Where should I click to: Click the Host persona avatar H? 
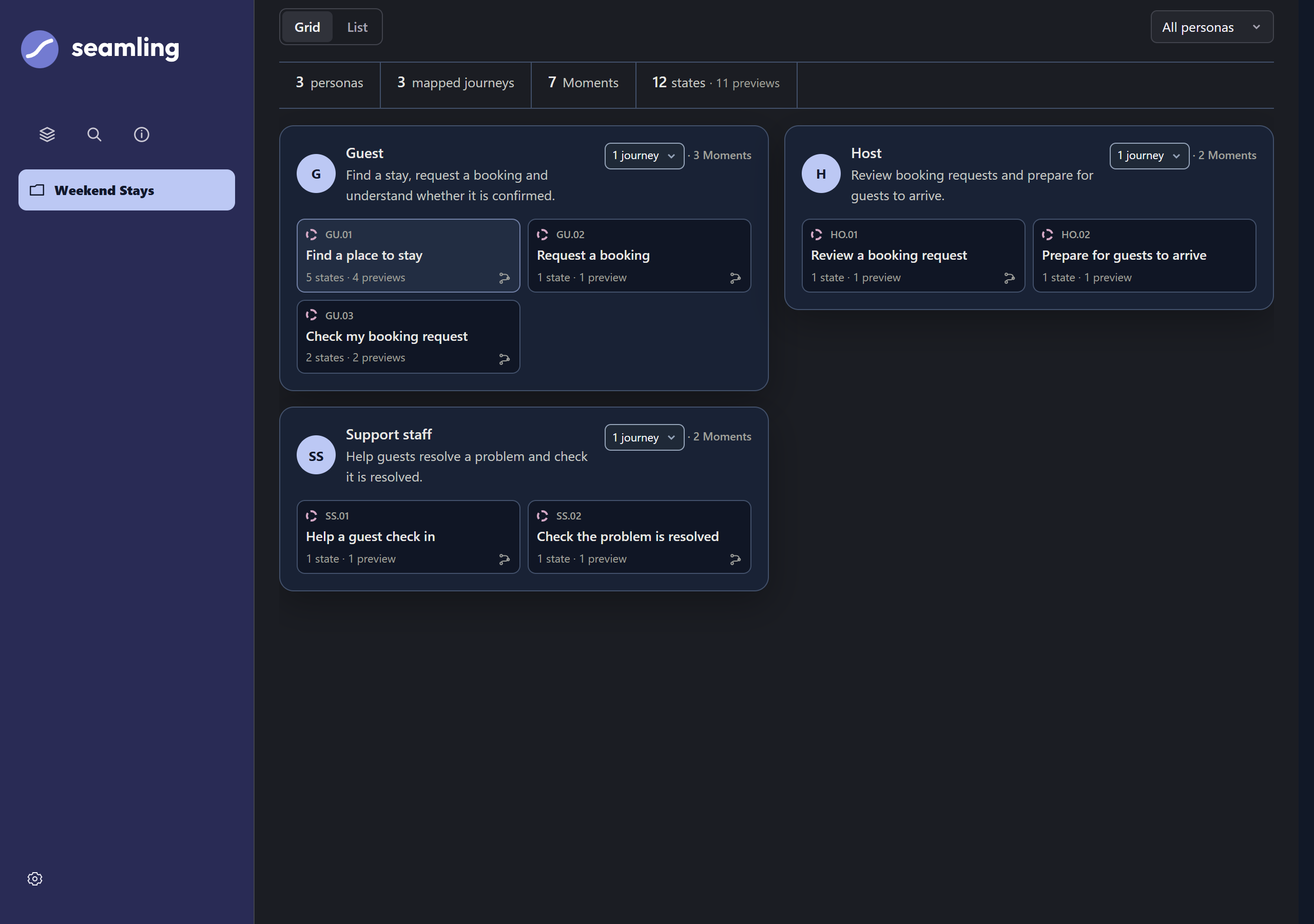[821, 174]
